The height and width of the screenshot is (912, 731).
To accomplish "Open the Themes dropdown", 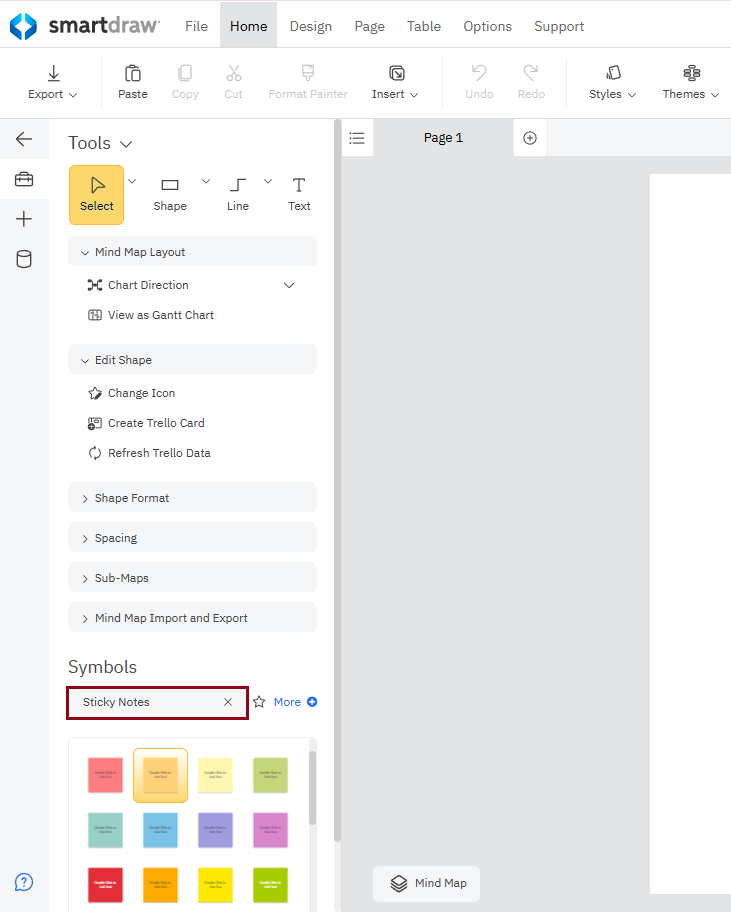I will (x=690, y=83).
